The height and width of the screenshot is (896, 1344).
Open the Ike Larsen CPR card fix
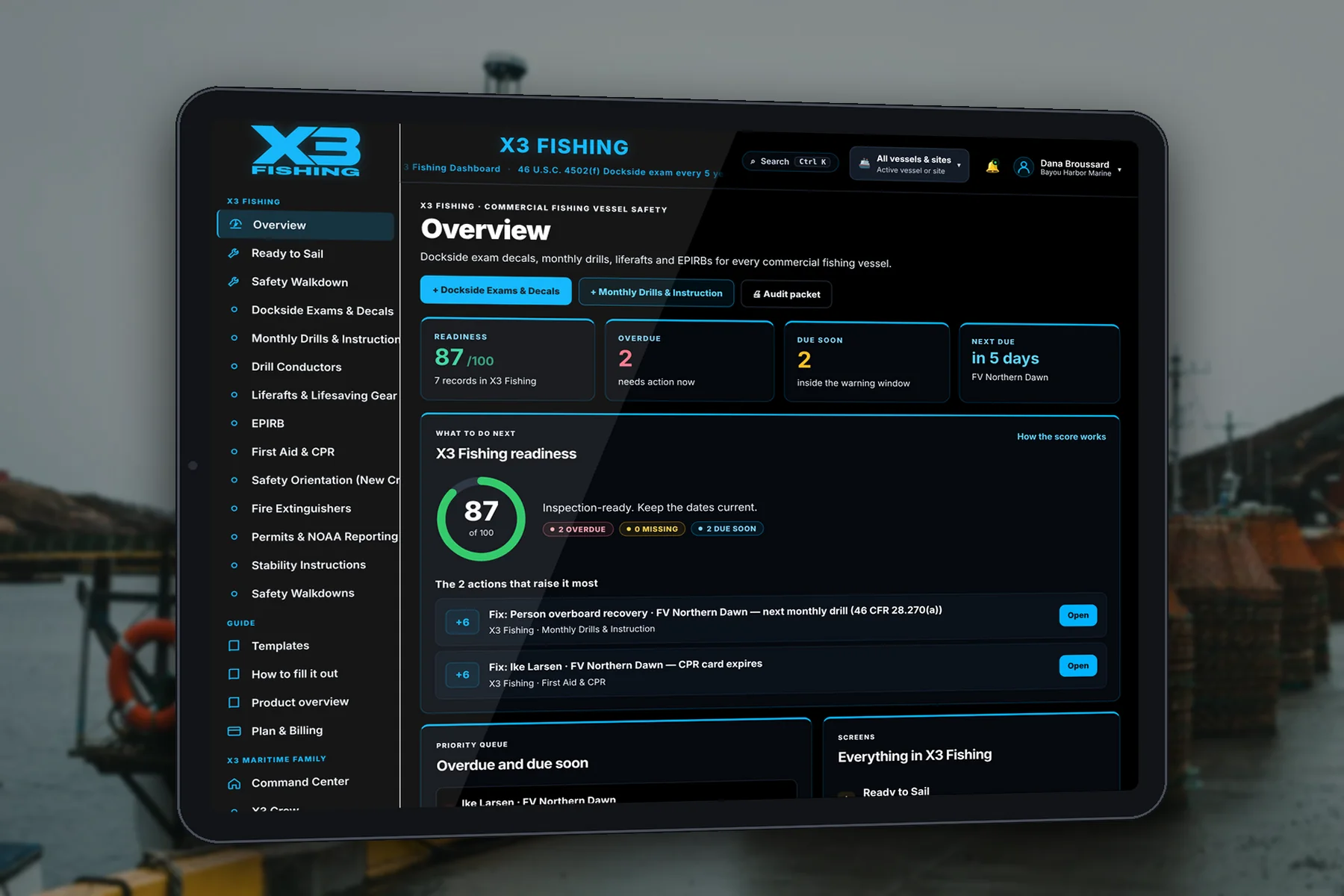click(x=1077, y=666)
